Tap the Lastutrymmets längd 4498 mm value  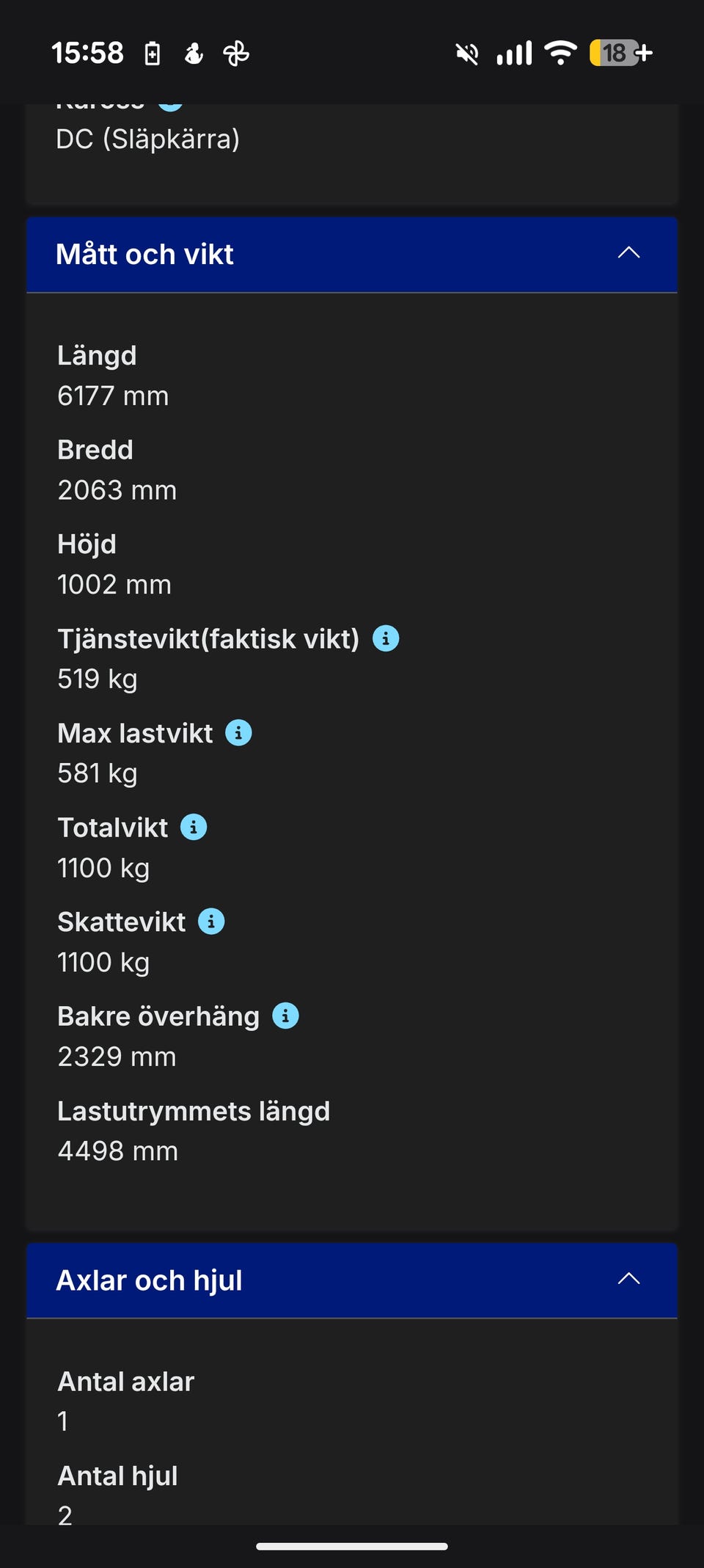point(118,1151)
